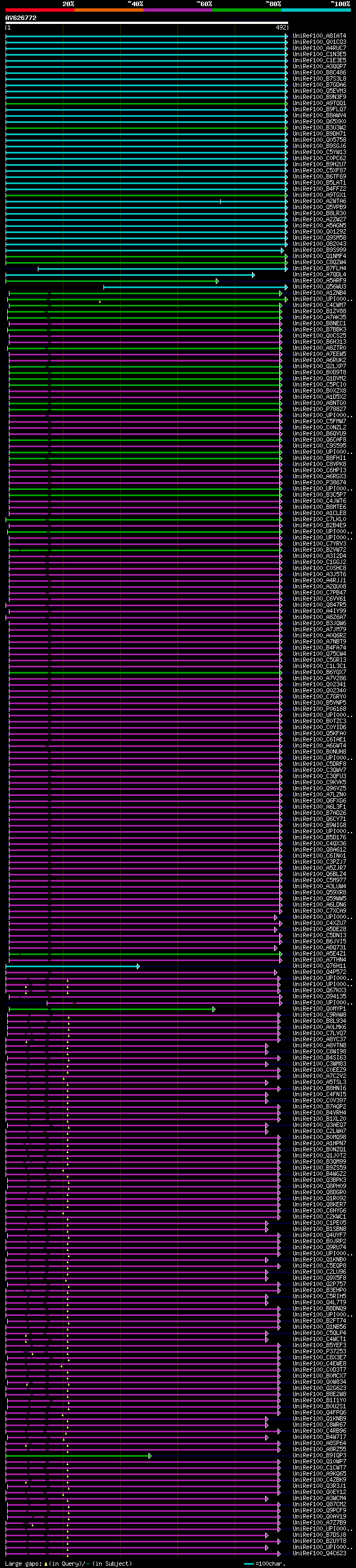The height and width of the screenshot is (1568, 356).
Task: Open hit UniRef100_A2WTA6
Action: 319,201
